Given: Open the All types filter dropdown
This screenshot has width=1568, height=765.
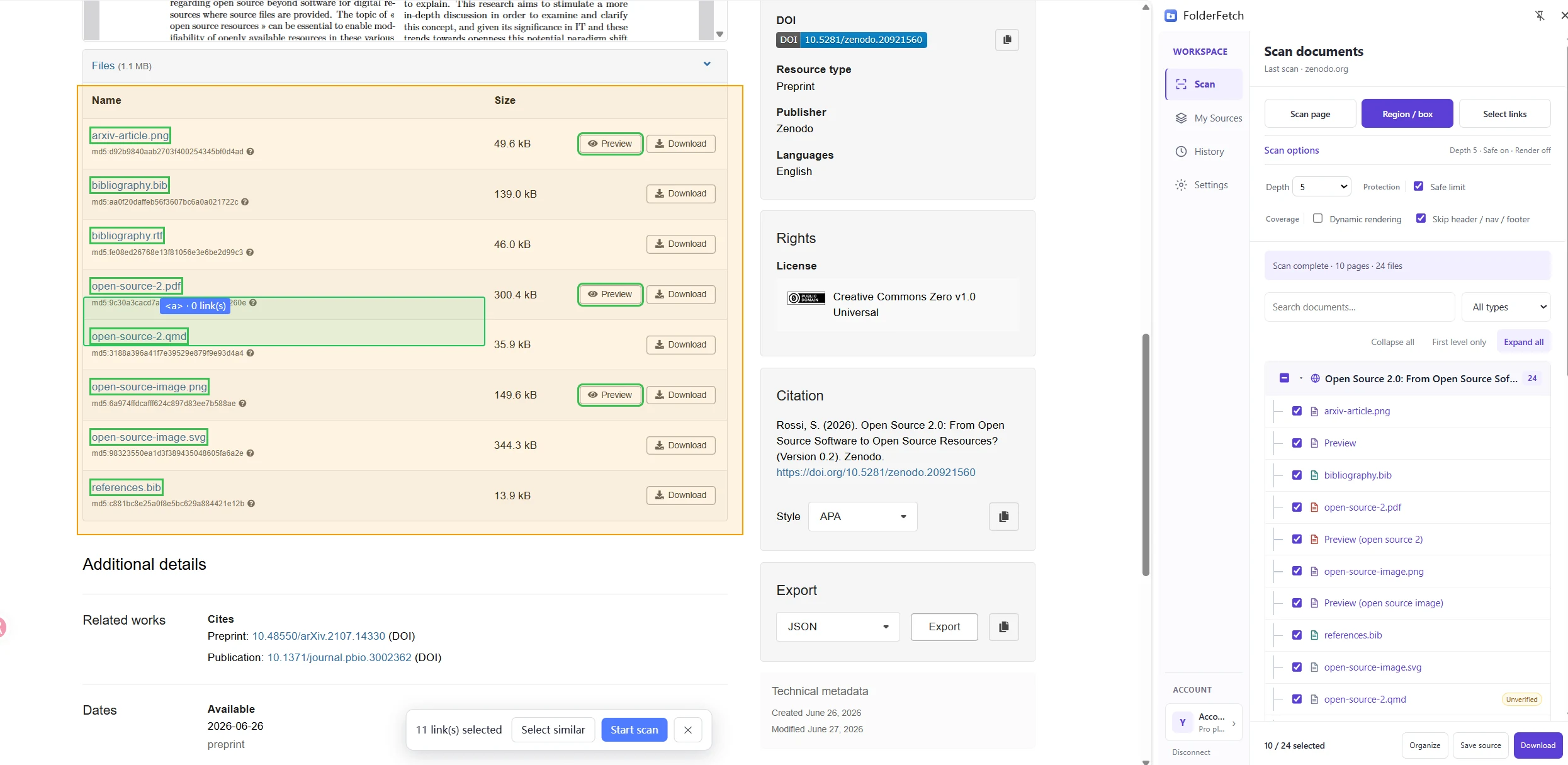Looking at the screenshot, I should click(x=1506, y=307).
